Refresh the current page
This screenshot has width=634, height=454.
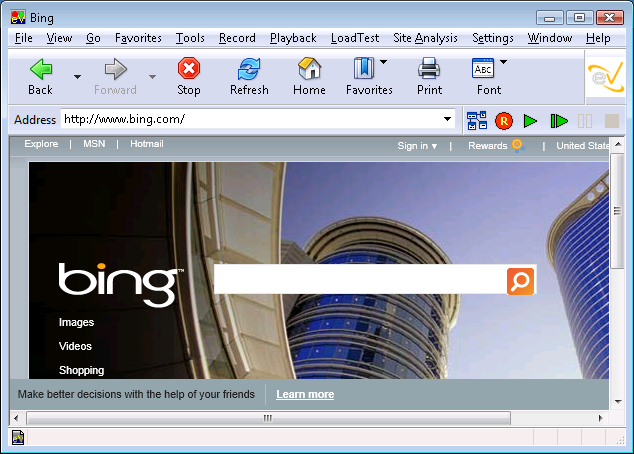249,69
